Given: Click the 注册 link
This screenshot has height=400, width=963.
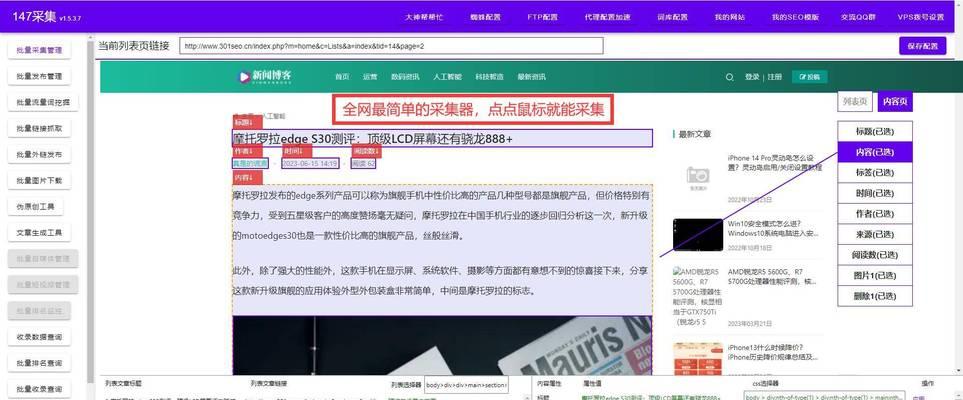Looking at the screenshot, I should (774, 77).
